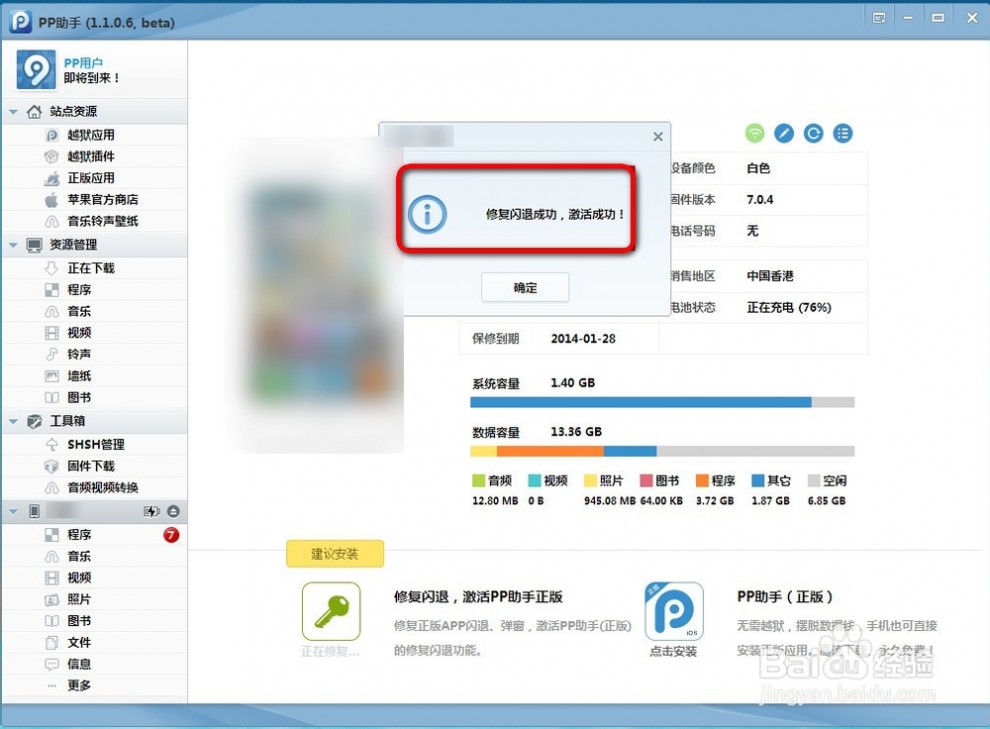Click the green Wi-Fi connection icon
The height and width of the screenshot is (729, 990).
pos(755,132)
